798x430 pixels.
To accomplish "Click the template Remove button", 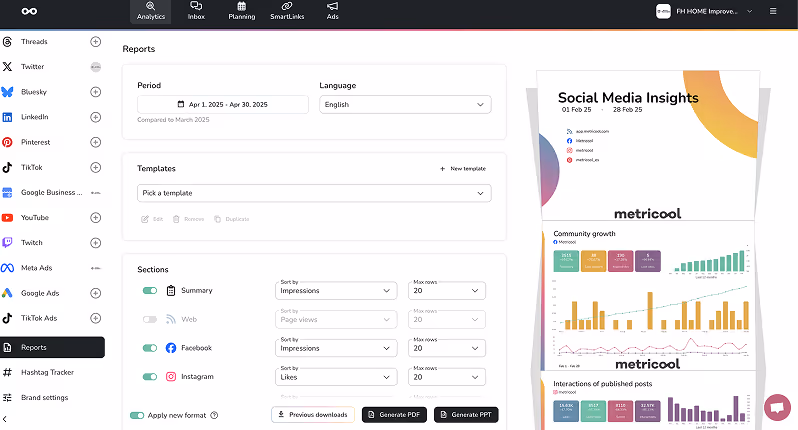I will (188, 219).
